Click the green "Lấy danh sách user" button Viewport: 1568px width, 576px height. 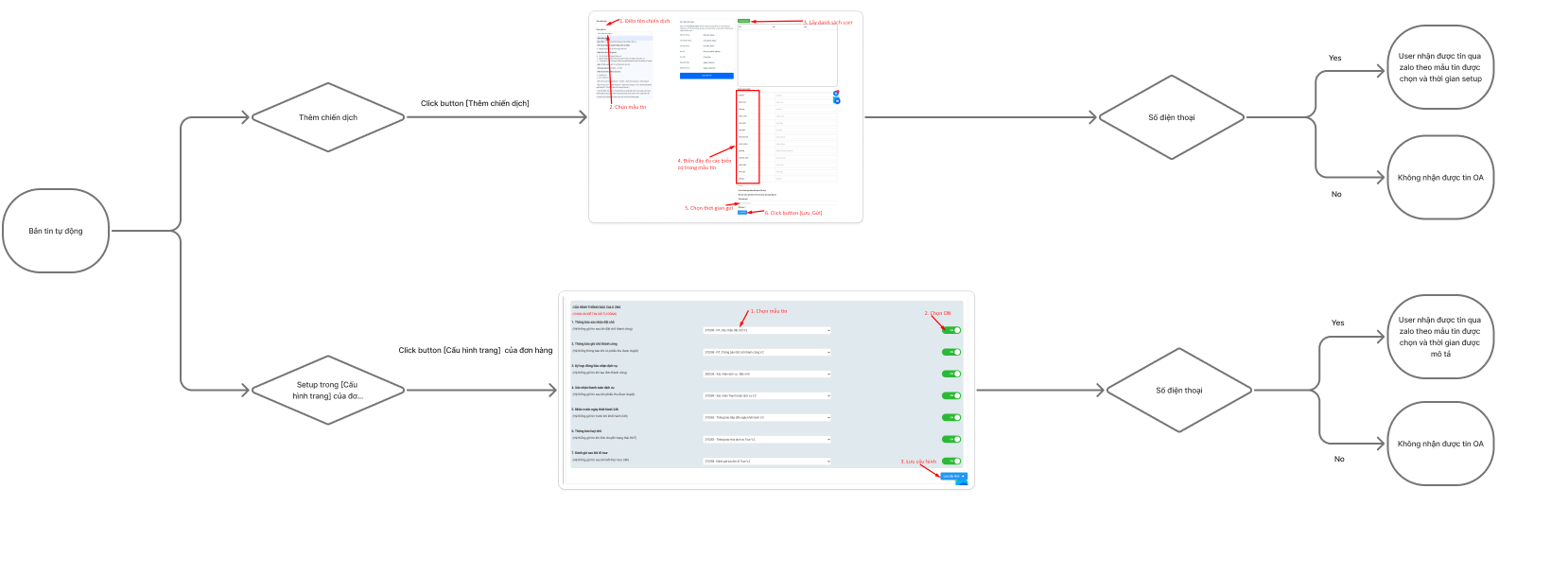[743, 21]
